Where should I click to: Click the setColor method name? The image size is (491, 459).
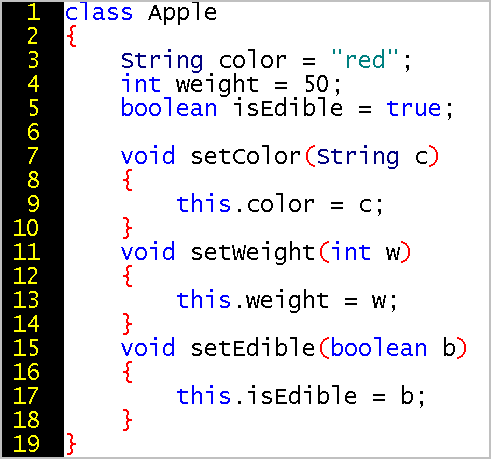tap(246, 156)
